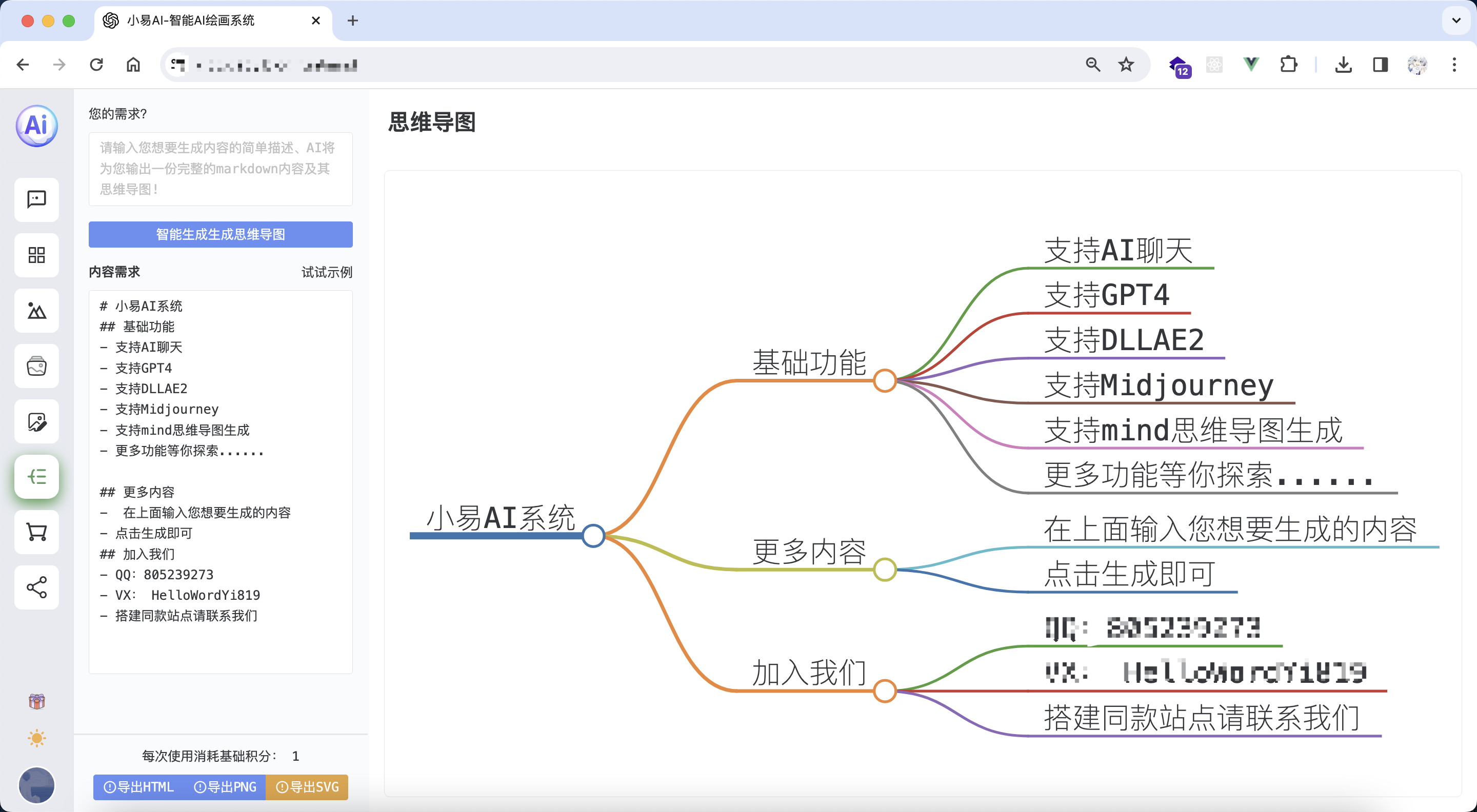Collapse the 基础功能 node circle
Image resolution: width=1477 pixels, height=812 pixels.
[x=885, y=380]
